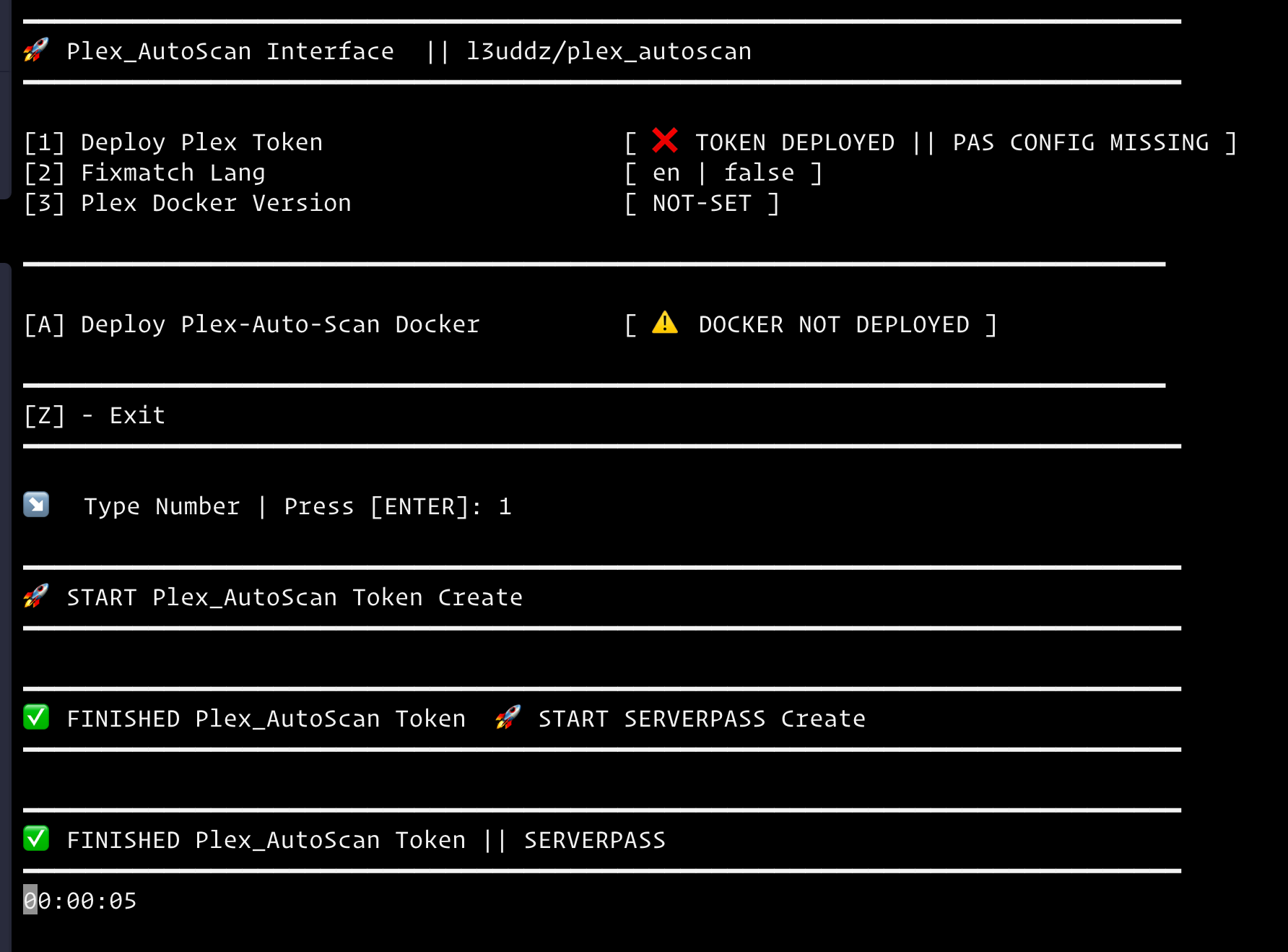Click the 00:00:05 timer text

tap(80, 901)
